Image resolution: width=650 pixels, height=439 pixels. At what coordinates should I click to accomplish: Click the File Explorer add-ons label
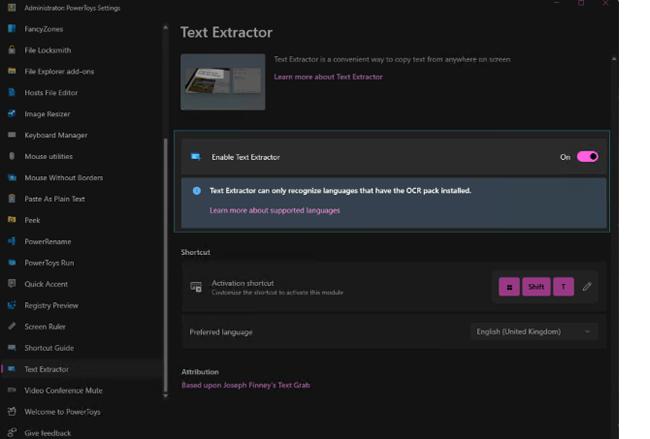(59, 72)
